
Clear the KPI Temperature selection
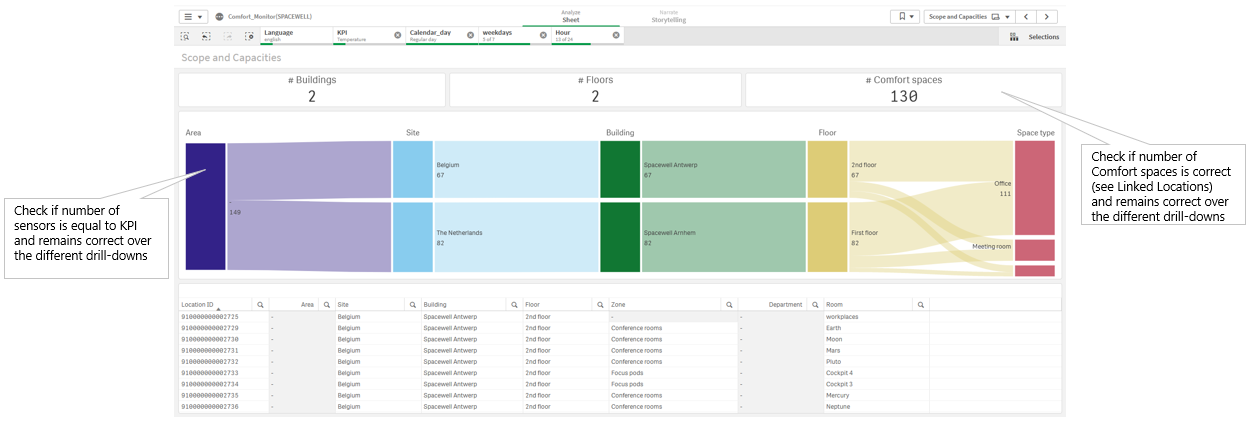pos(397,35)
